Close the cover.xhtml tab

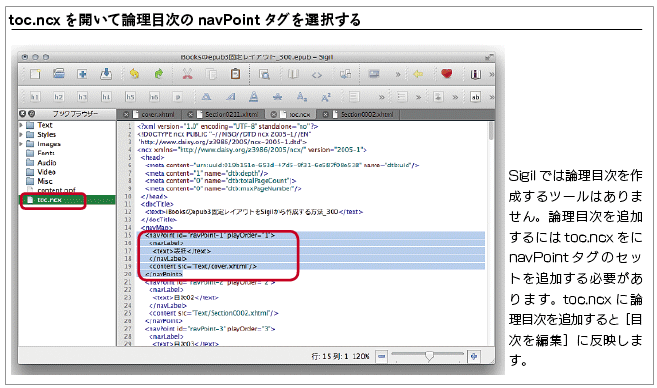coord(126,114)
